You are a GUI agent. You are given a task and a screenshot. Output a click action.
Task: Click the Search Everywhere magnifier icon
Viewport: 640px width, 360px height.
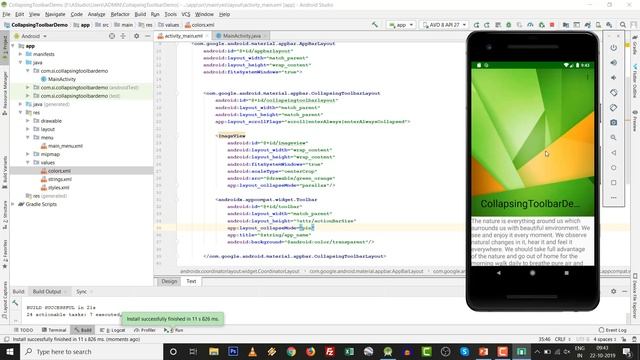coord(623,25)
